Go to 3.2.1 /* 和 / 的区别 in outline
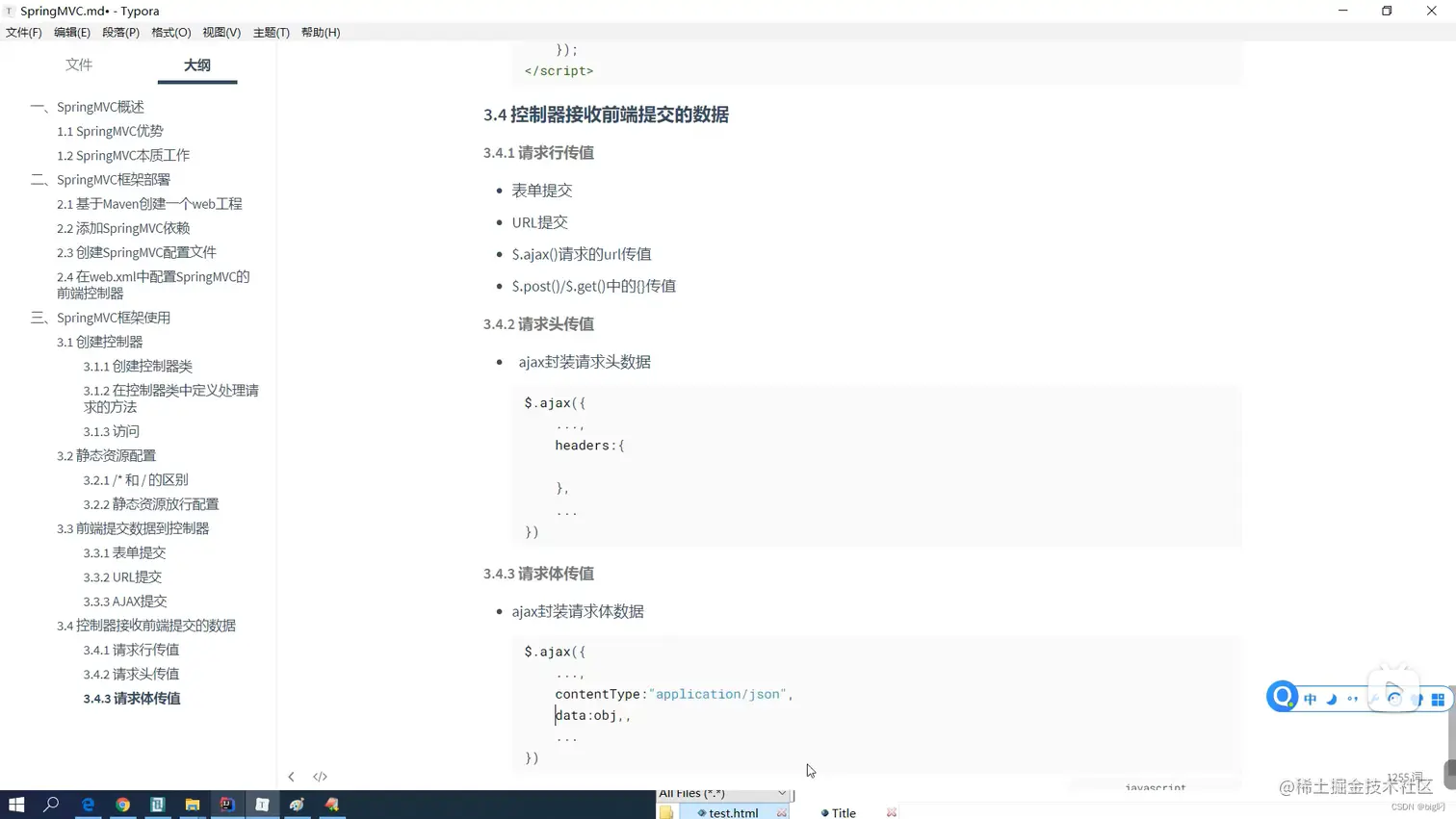This screenshot has height=819, width=1456. pos(136,480)
